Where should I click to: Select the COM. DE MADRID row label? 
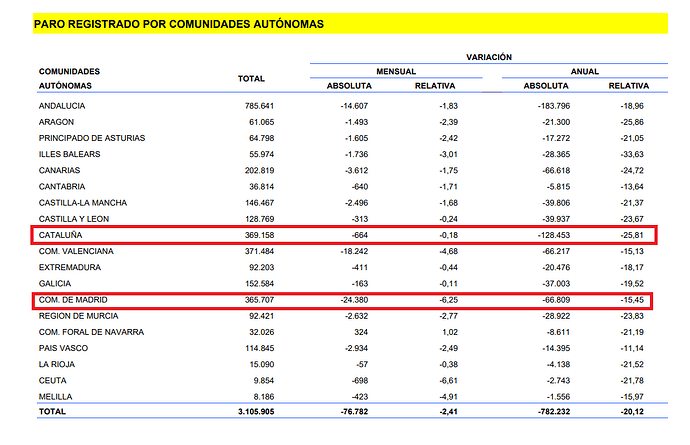point(72,300)
